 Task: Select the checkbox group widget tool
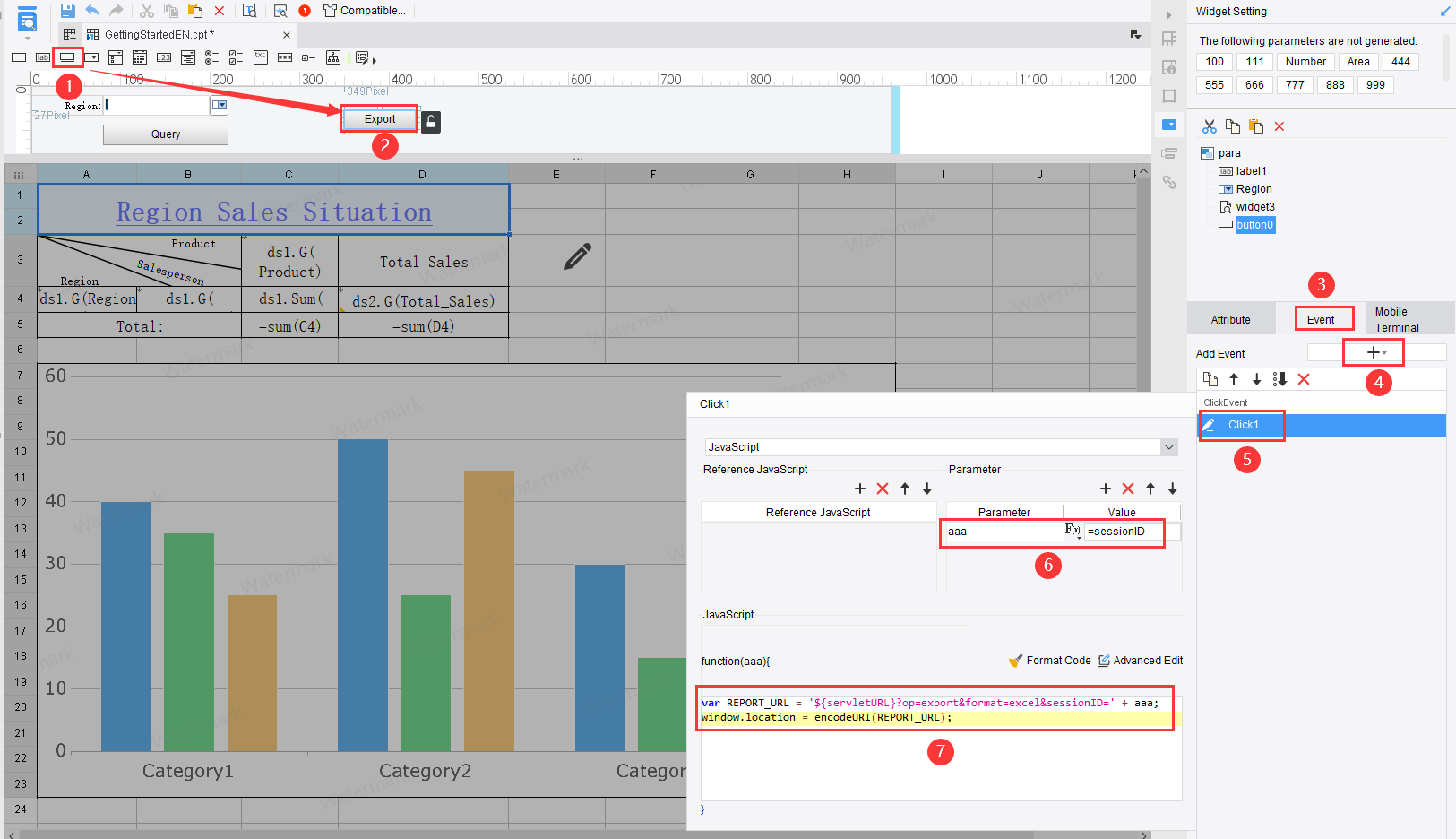[x=235, y=57]
